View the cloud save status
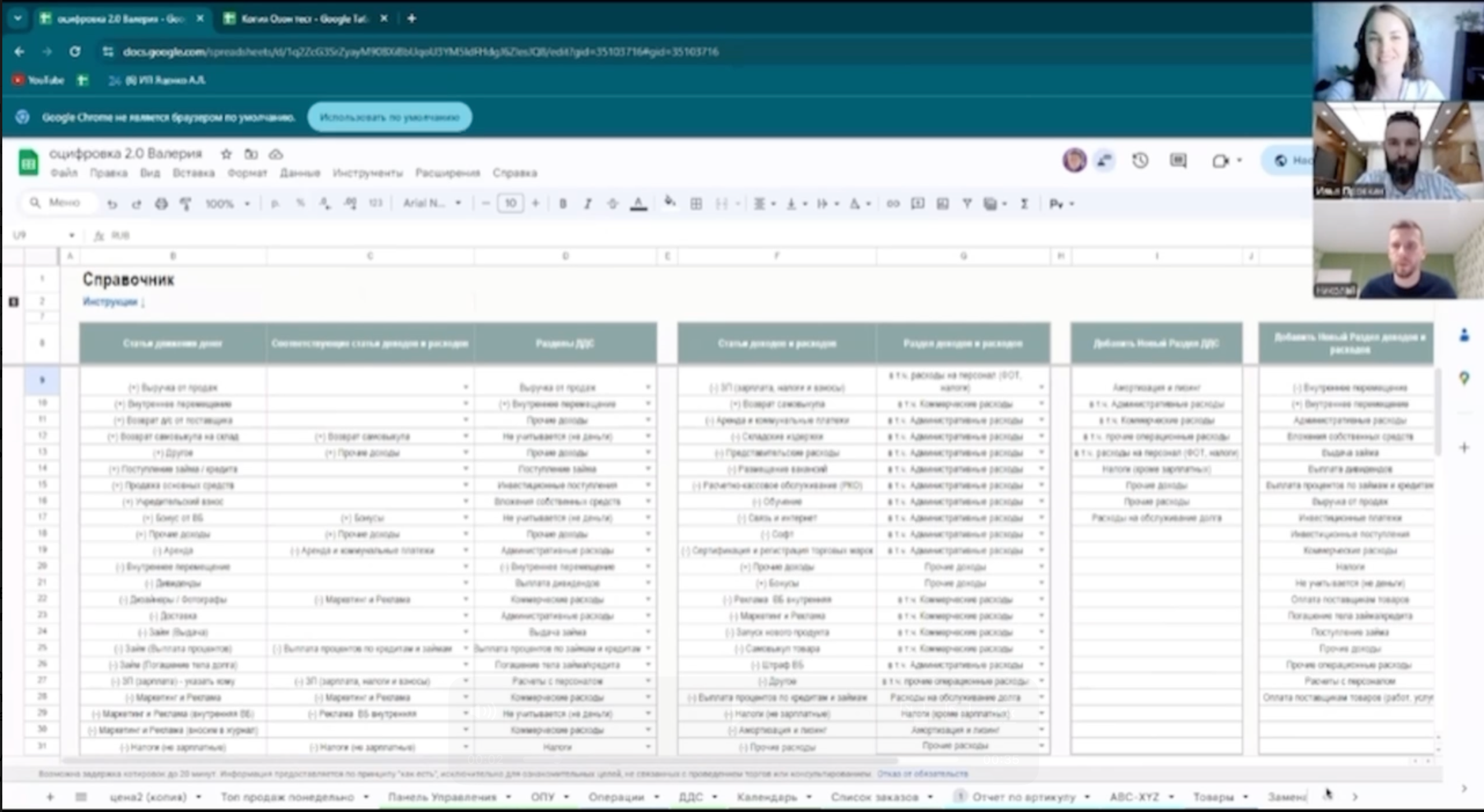This screenshot has height=812, width=1484. click(276, 154)
